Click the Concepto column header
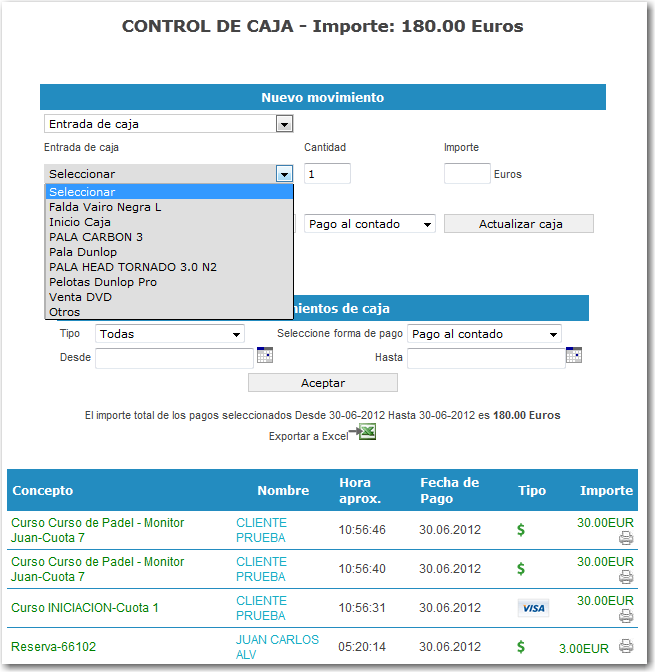 click(43, 490)
